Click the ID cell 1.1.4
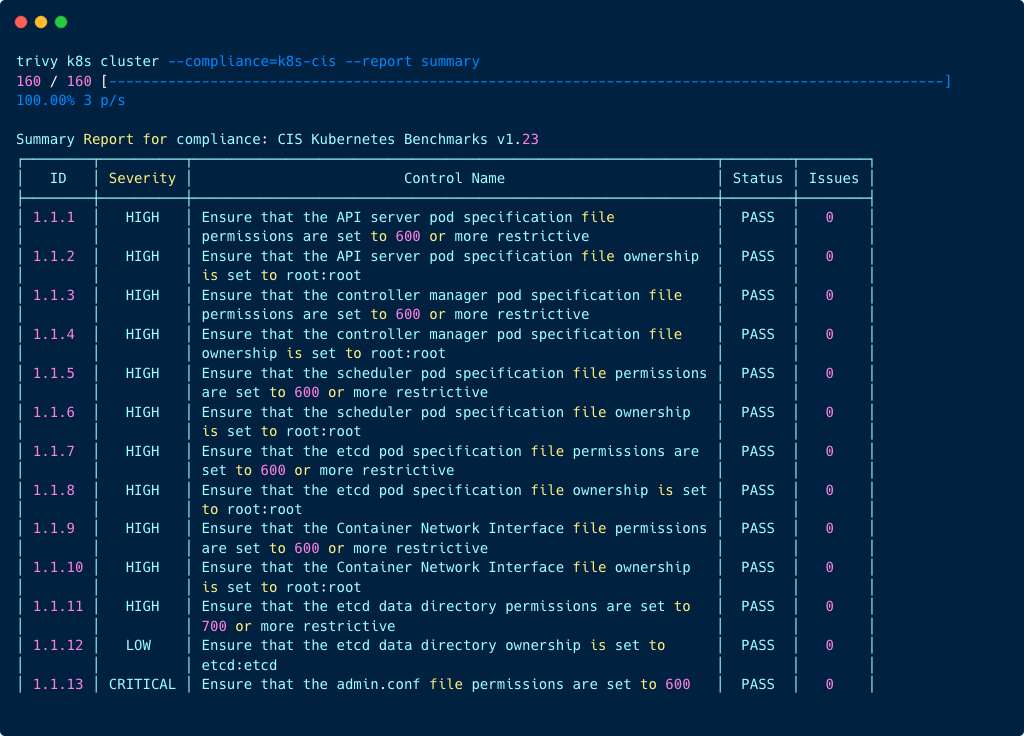 54,334
